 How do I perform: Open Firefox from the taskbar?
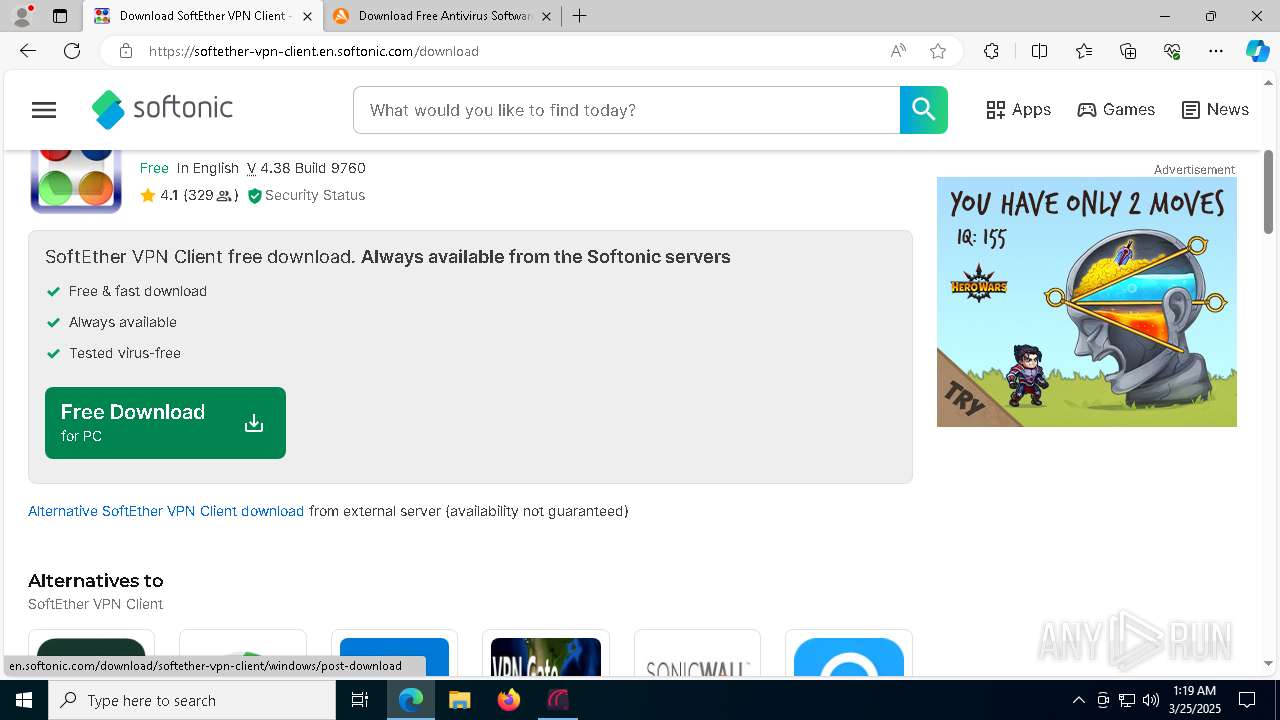508,700
